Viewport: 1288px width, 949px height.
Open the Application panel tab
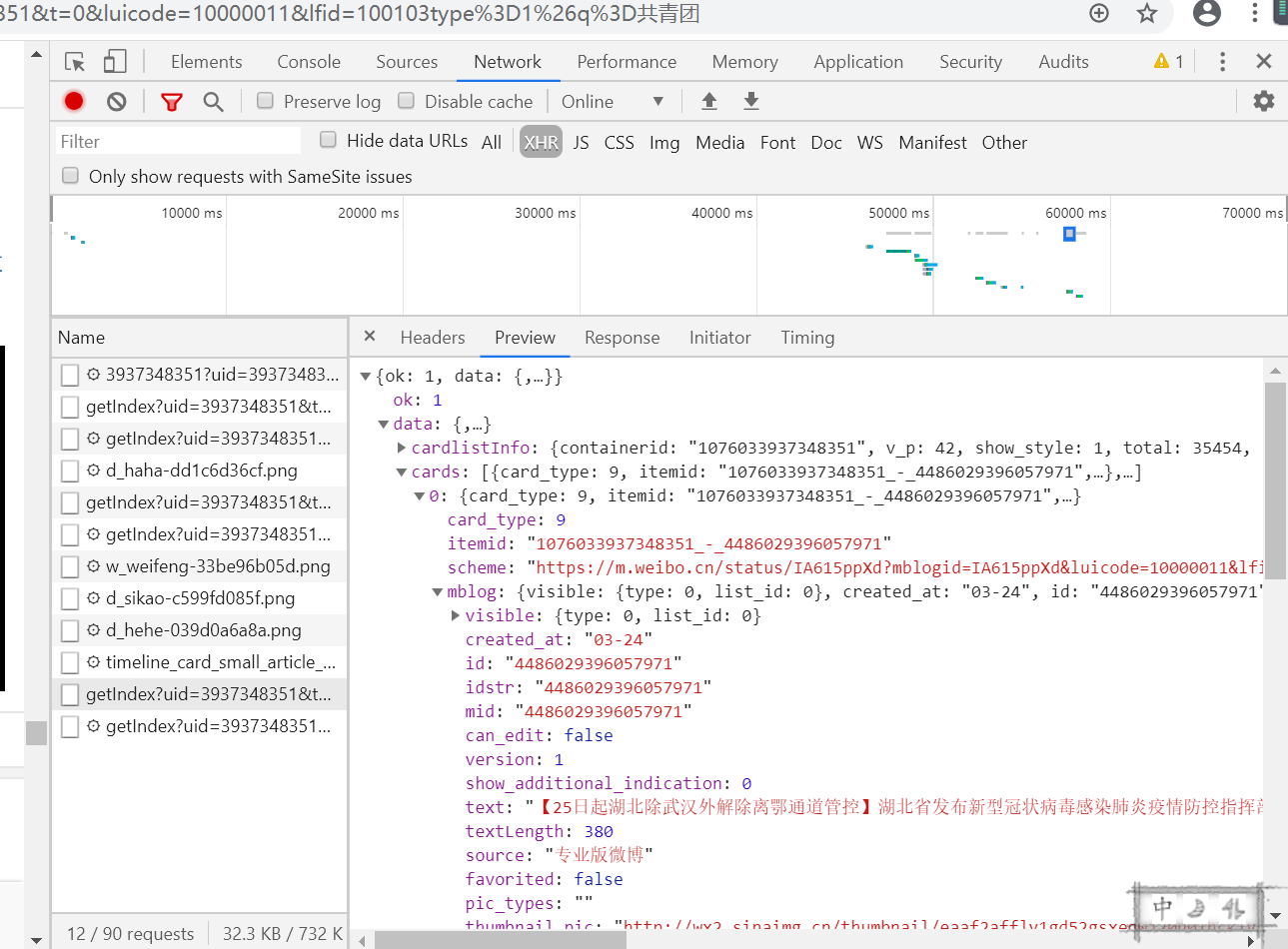[858, 62]
